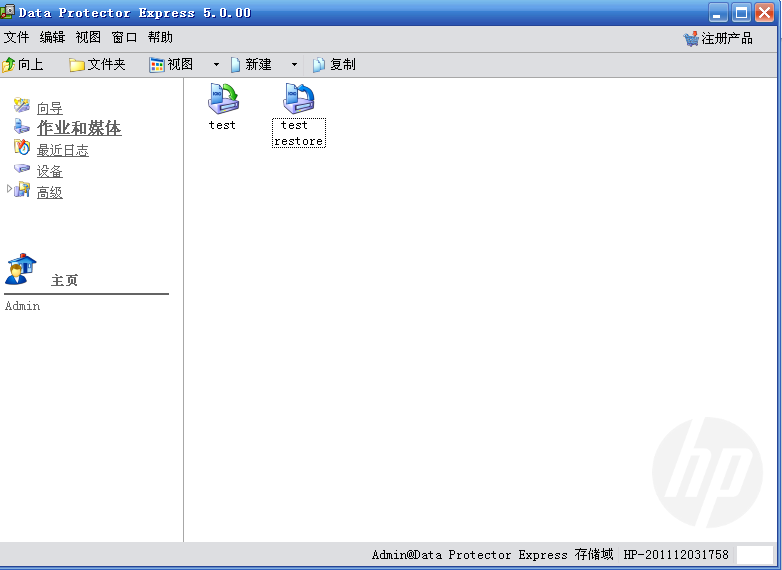The height and width of the screenshot is (570, 782).
Task: Open the 视图 menu in menu bar
Action: coord(88,38)
